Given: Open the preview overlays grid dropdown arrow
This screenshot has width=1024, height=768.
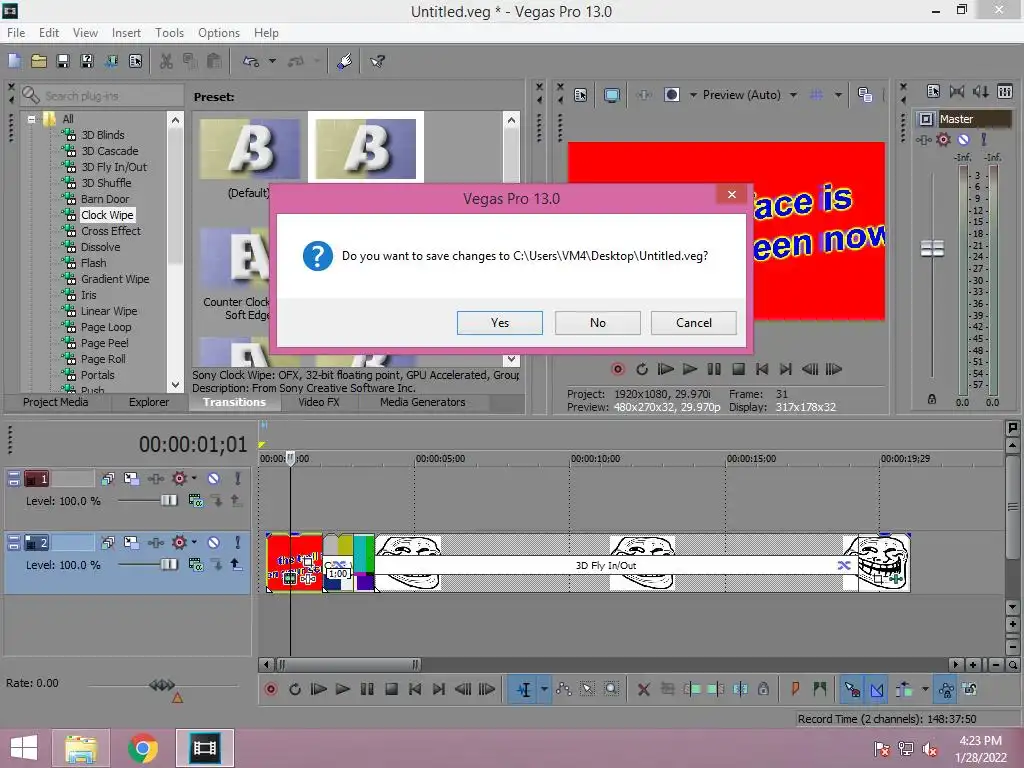Looking at the screenshot, I should pos(838,95).
